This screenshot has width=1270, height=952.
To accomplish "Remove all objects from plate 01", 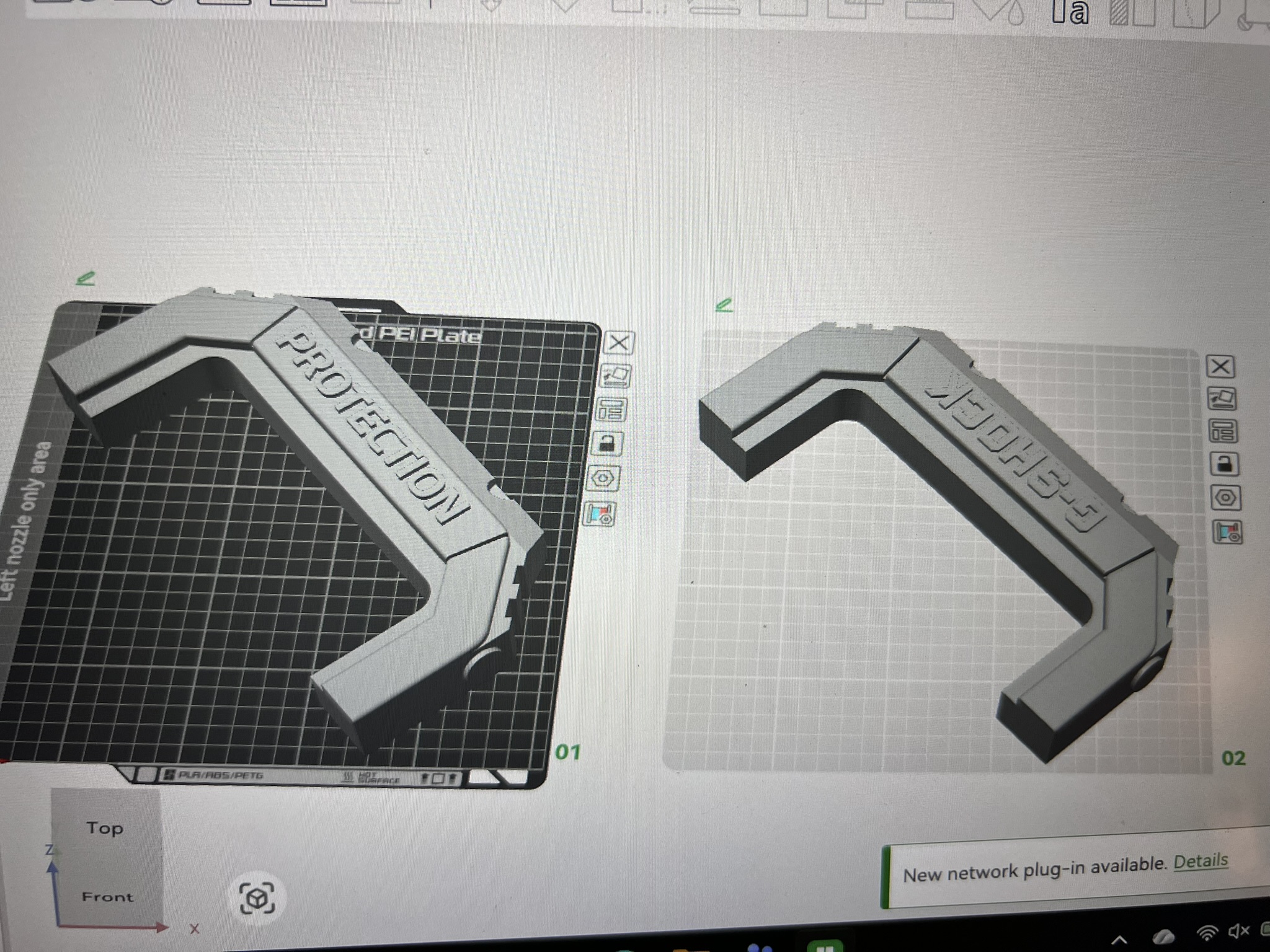I will point(618,343).
